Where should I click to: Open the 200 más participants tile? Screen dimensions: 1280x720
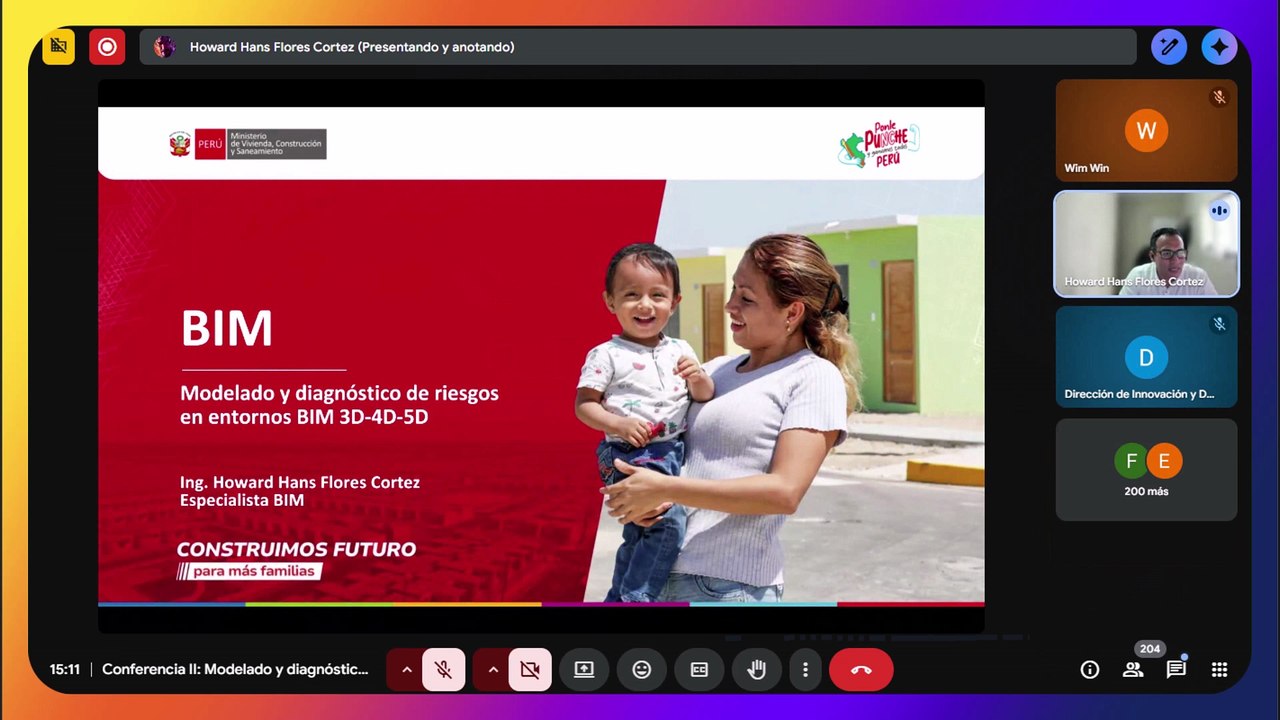click(1146, 470)
